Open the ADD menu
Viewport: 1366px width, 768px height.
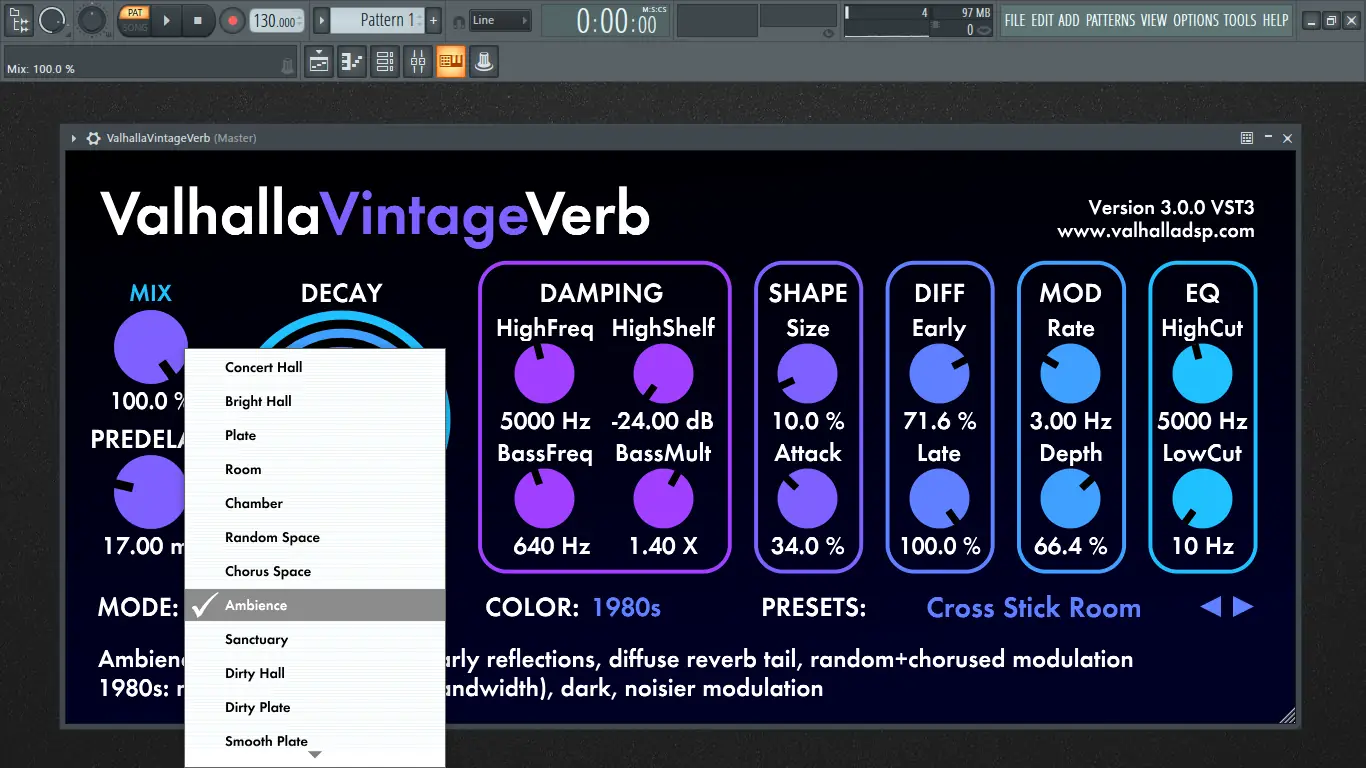pos(1069,20)
